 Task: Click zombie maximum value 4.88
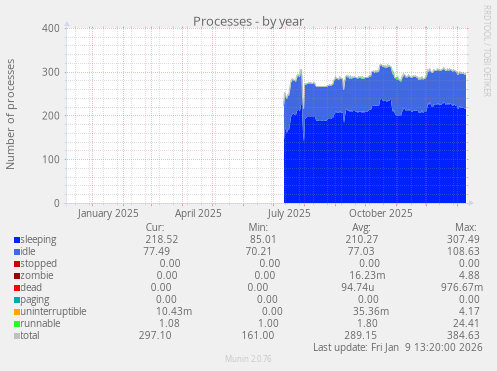(469, 275)
